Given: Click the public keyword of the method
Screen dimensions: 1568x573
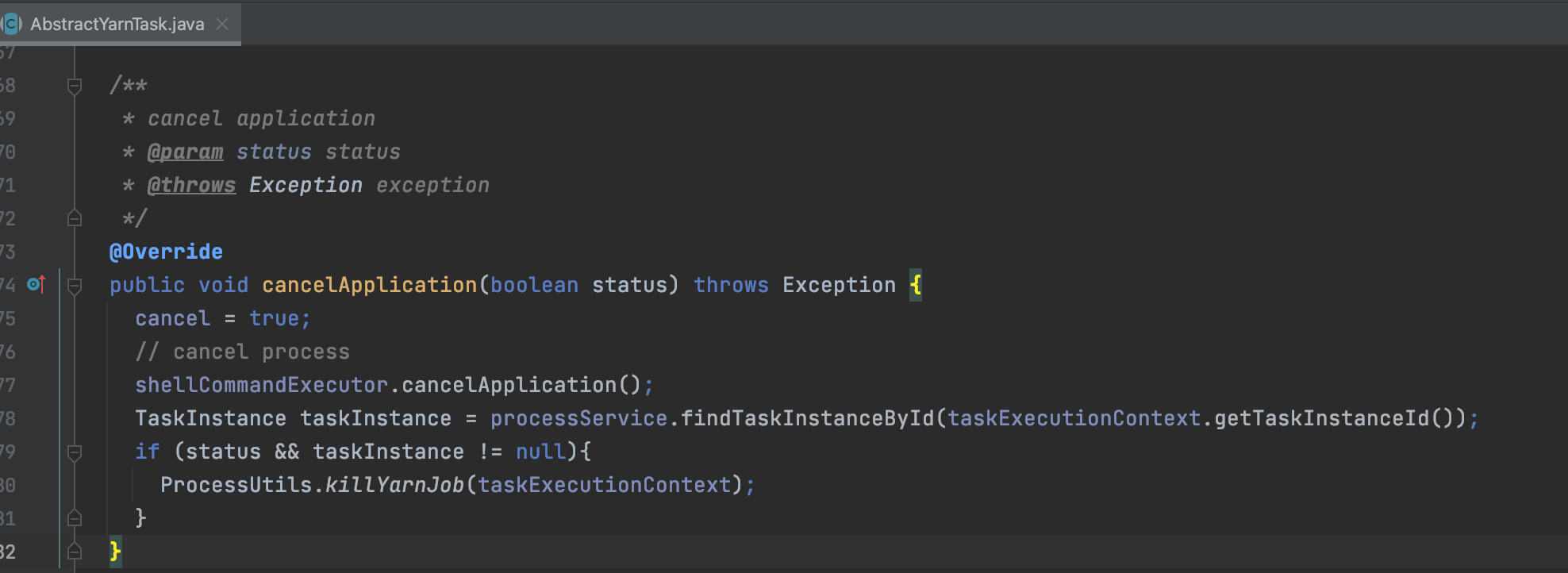Looking at the screenshot, I should tap(147, 285).
